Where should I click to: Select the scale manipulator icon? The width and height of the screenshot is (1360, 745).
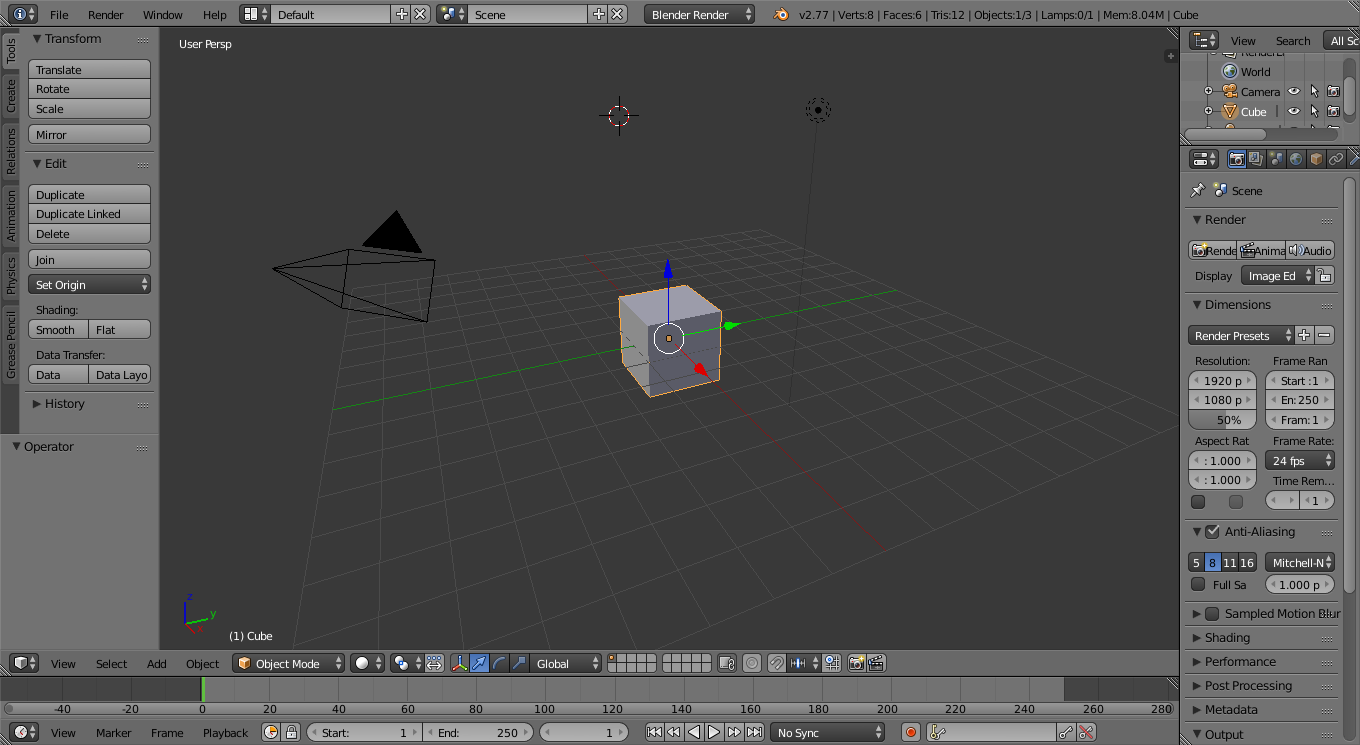519,663
